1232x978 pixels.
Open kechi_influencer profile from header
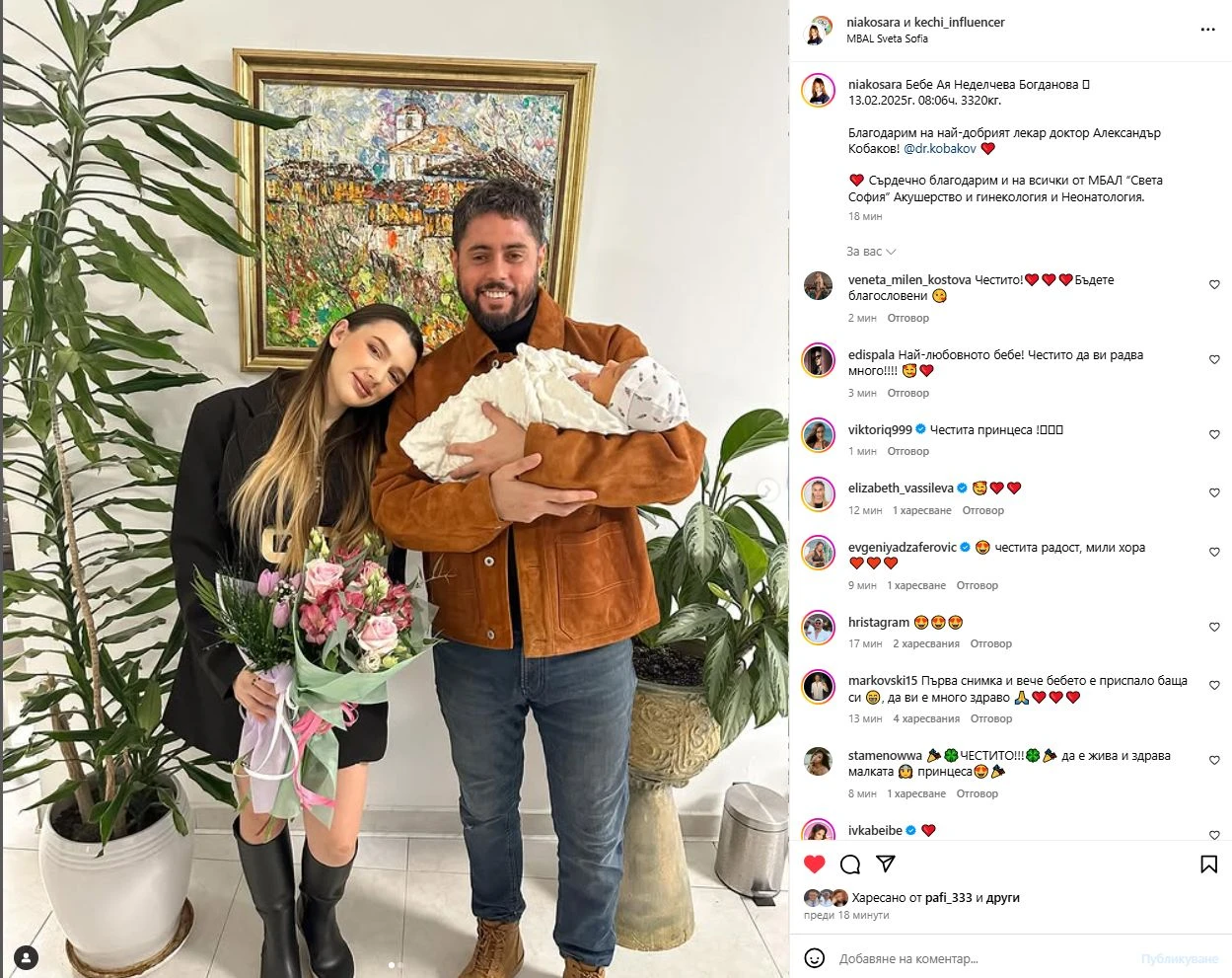point(959,22)
